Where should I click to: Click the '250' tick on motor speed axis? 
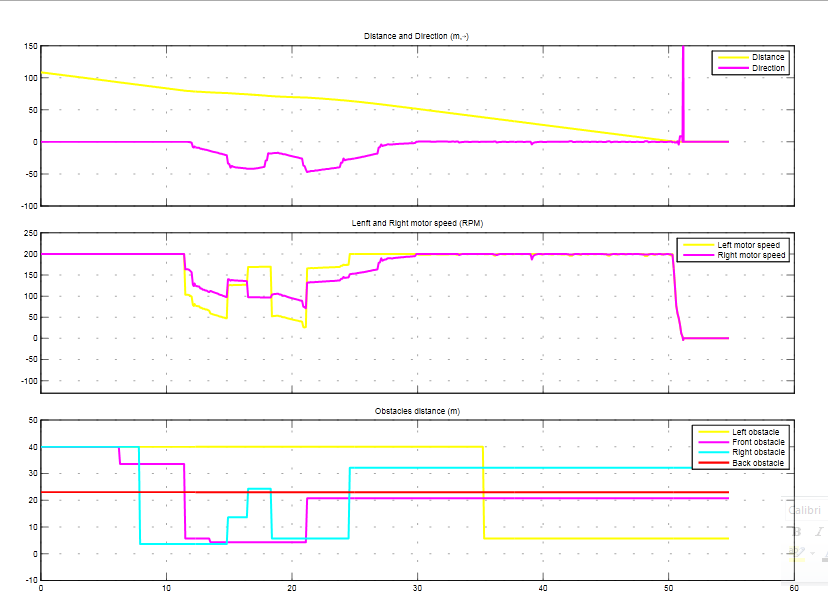tap(31, 233)
